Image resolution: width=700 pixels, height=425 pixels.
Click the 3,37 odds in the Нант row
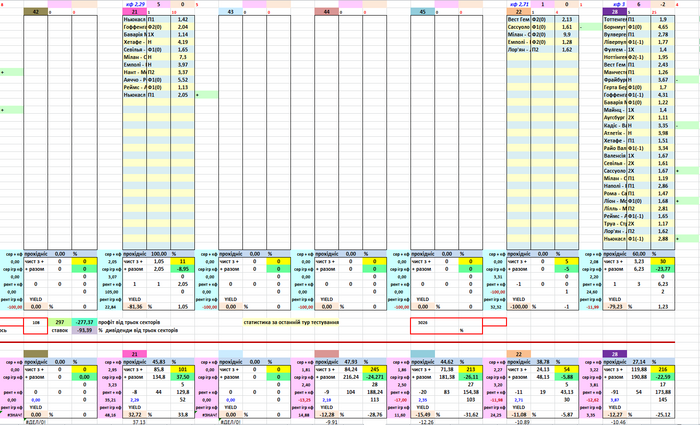click(x=183, y=72)
